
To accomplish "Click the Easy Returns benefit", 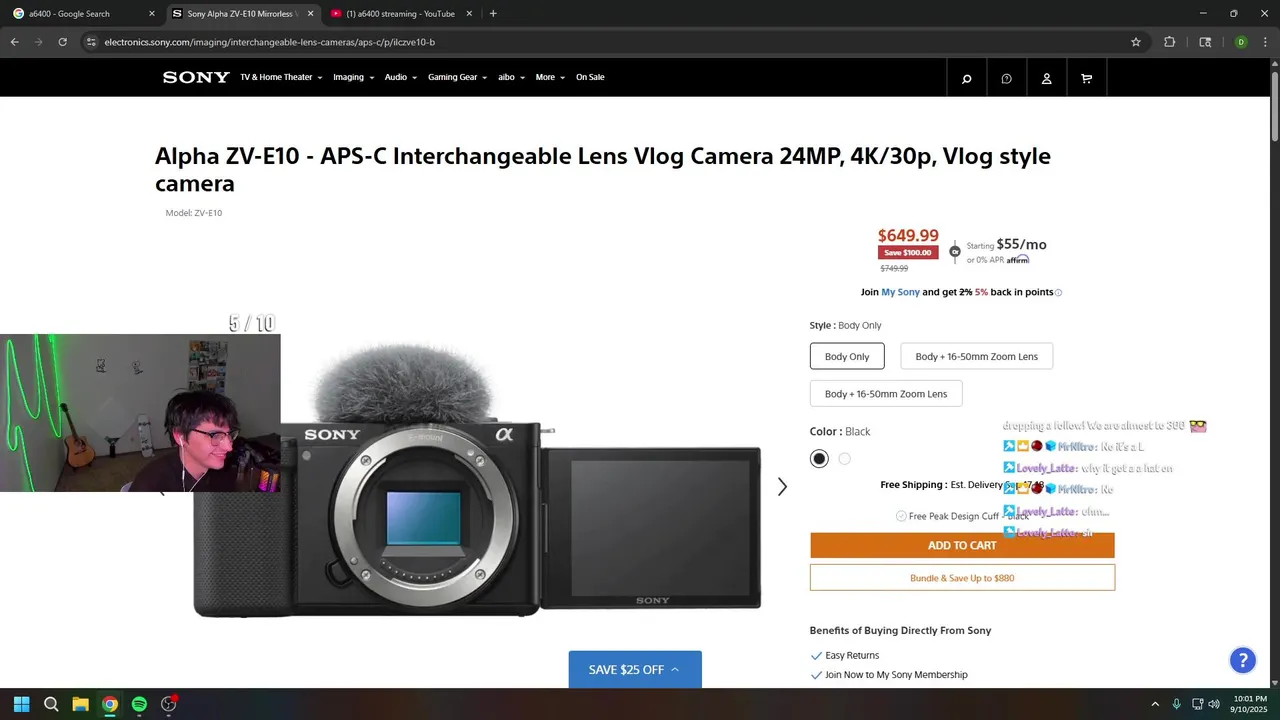I will (x=852, y=655).
